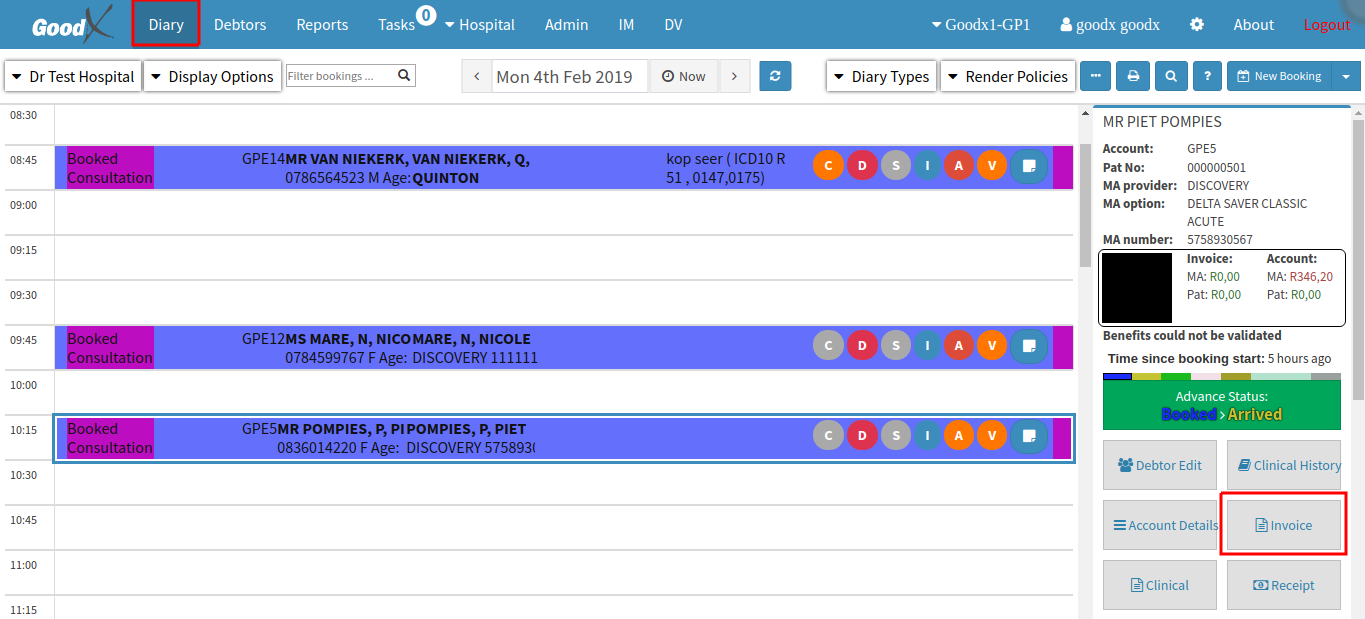Screen dimensions: 1365x619
Task: Click the I icon on Piet Pompies booking
Action: pyautogui.click(x=927, y=435)
